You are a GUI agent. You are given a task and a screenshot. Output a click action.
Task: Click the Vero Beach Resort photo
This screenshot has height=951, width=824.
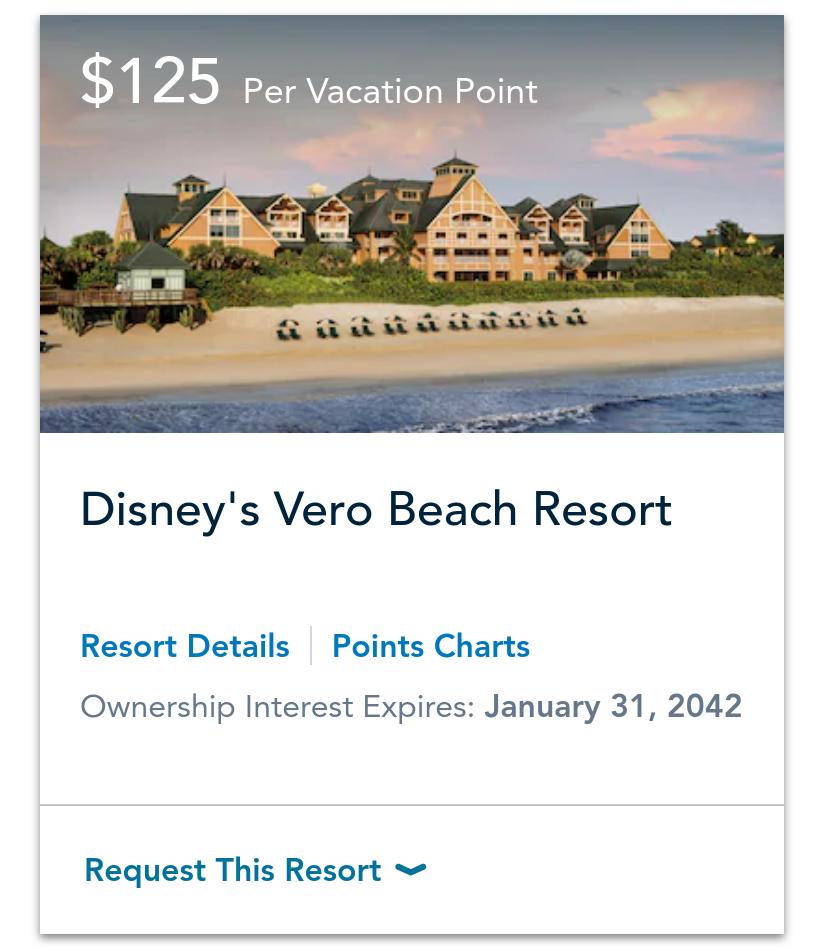point(412,224)
